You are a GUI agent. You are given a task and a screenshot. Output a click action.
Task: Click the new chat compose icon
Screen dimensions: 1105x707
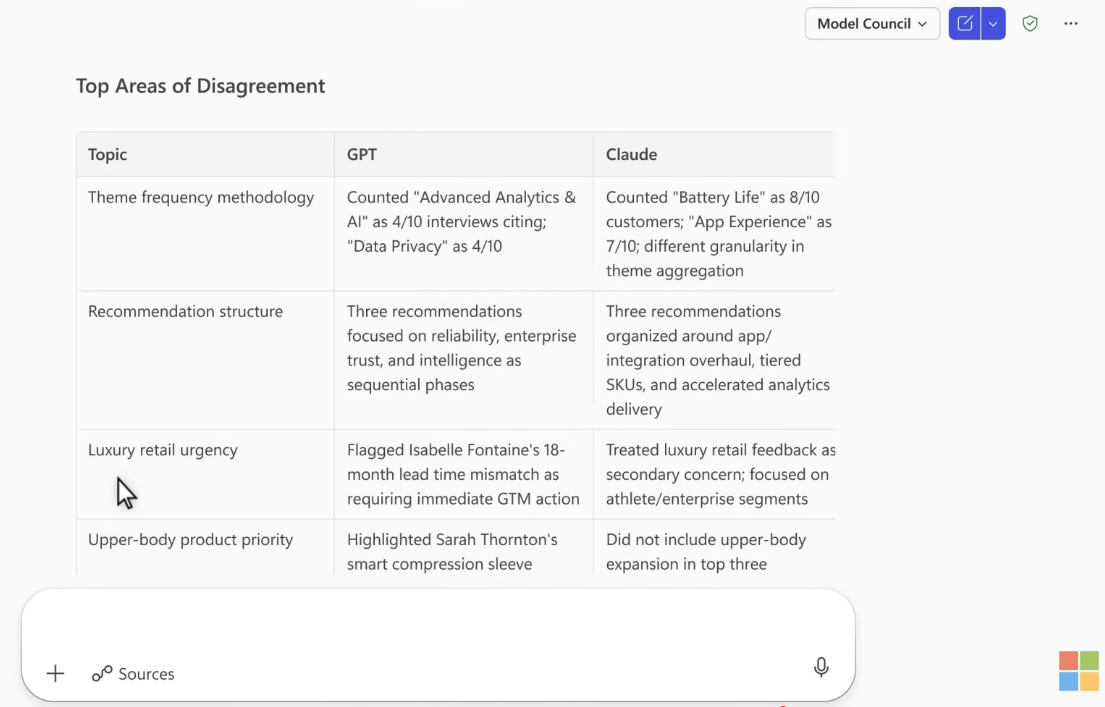click(x=965, y=24)
